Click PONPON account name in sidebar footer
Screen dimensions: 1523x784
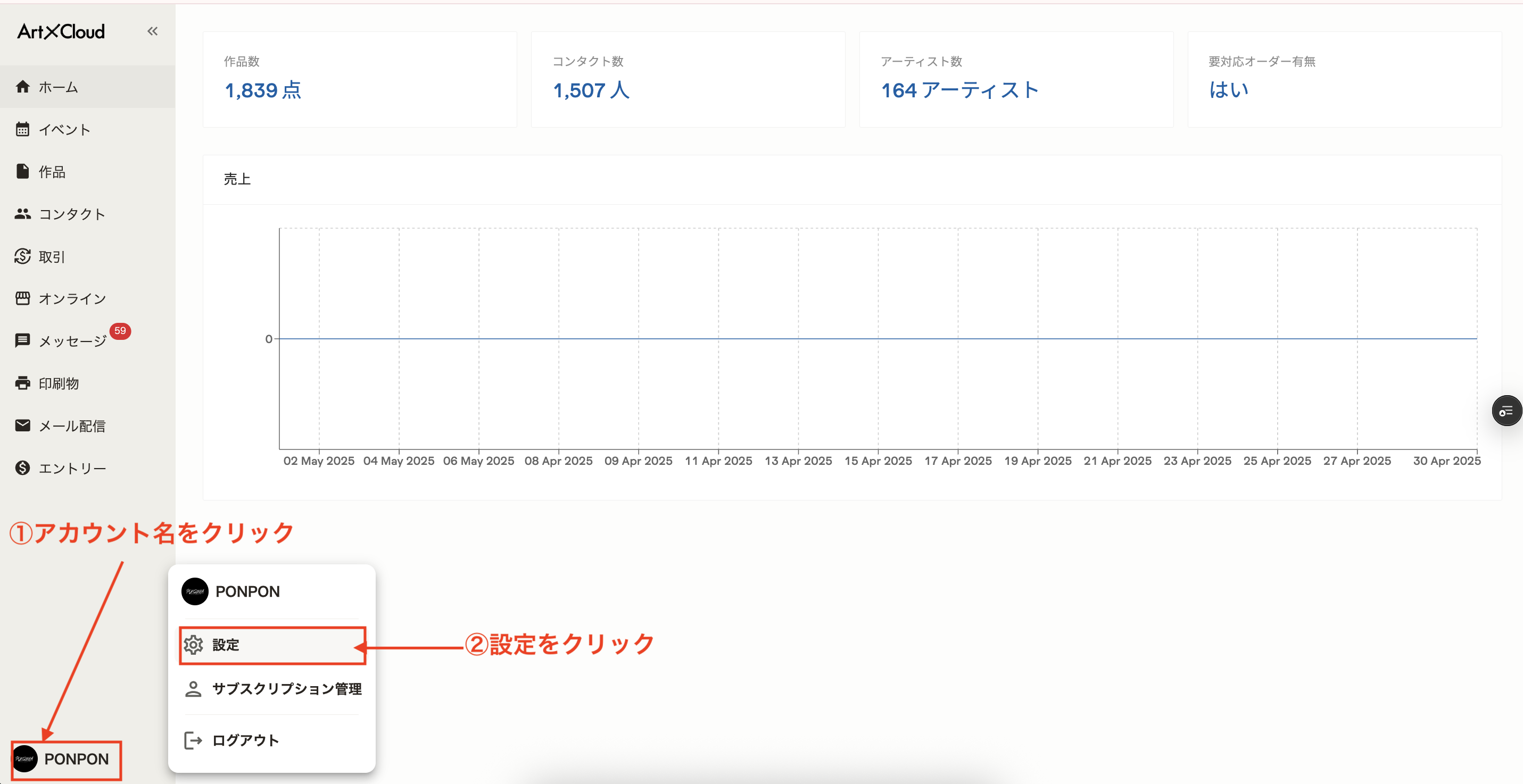pyautogui.click(x=76, y=759)
